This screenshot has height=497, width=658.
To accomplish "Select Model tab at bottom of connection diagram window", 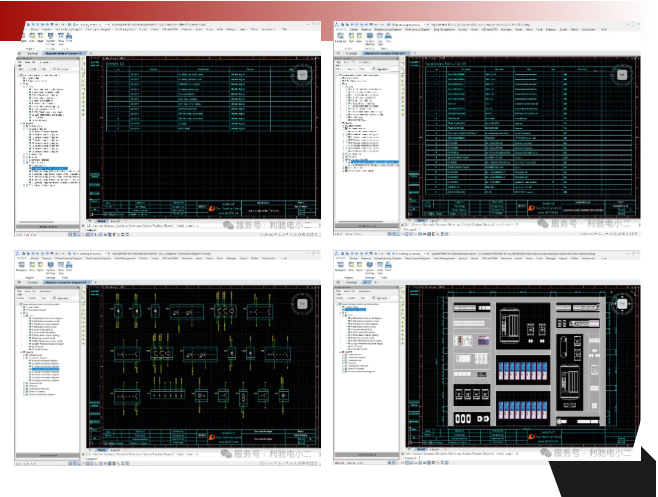I will (x=102, y=449).
